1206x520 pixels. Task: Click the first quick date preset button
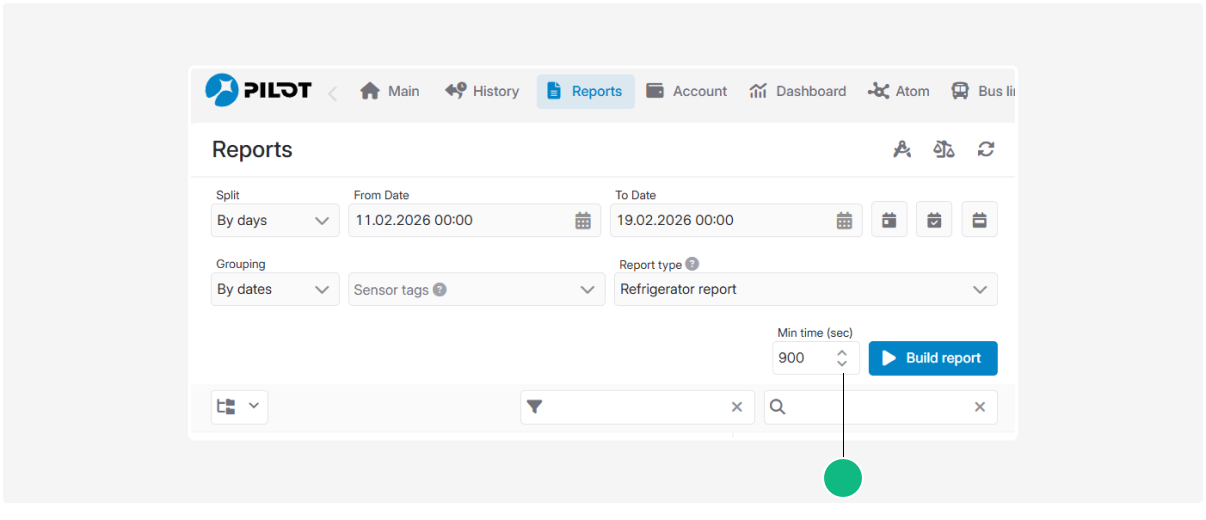[889, 220]
